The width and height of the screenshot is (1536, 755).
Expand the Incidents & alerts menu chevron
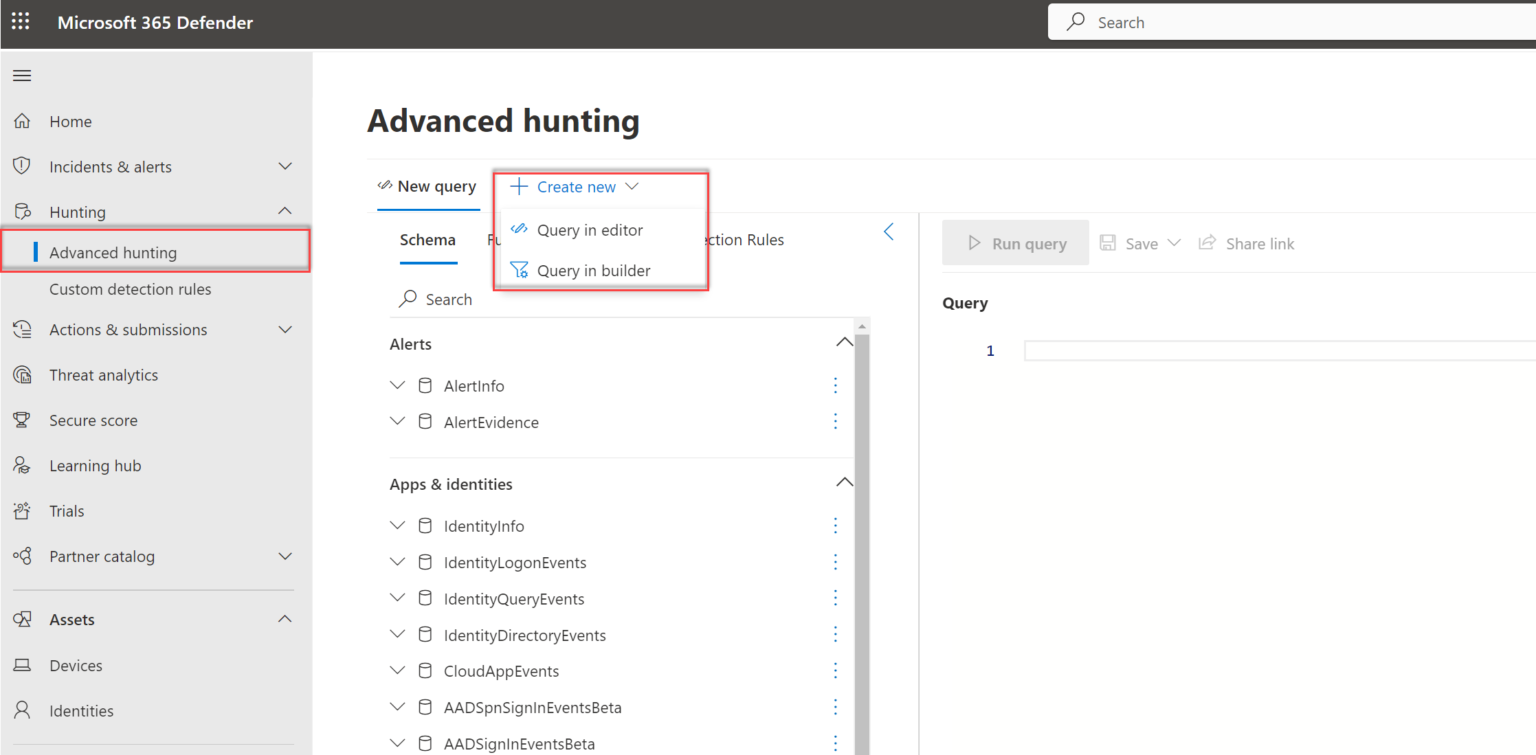point(285,166)
